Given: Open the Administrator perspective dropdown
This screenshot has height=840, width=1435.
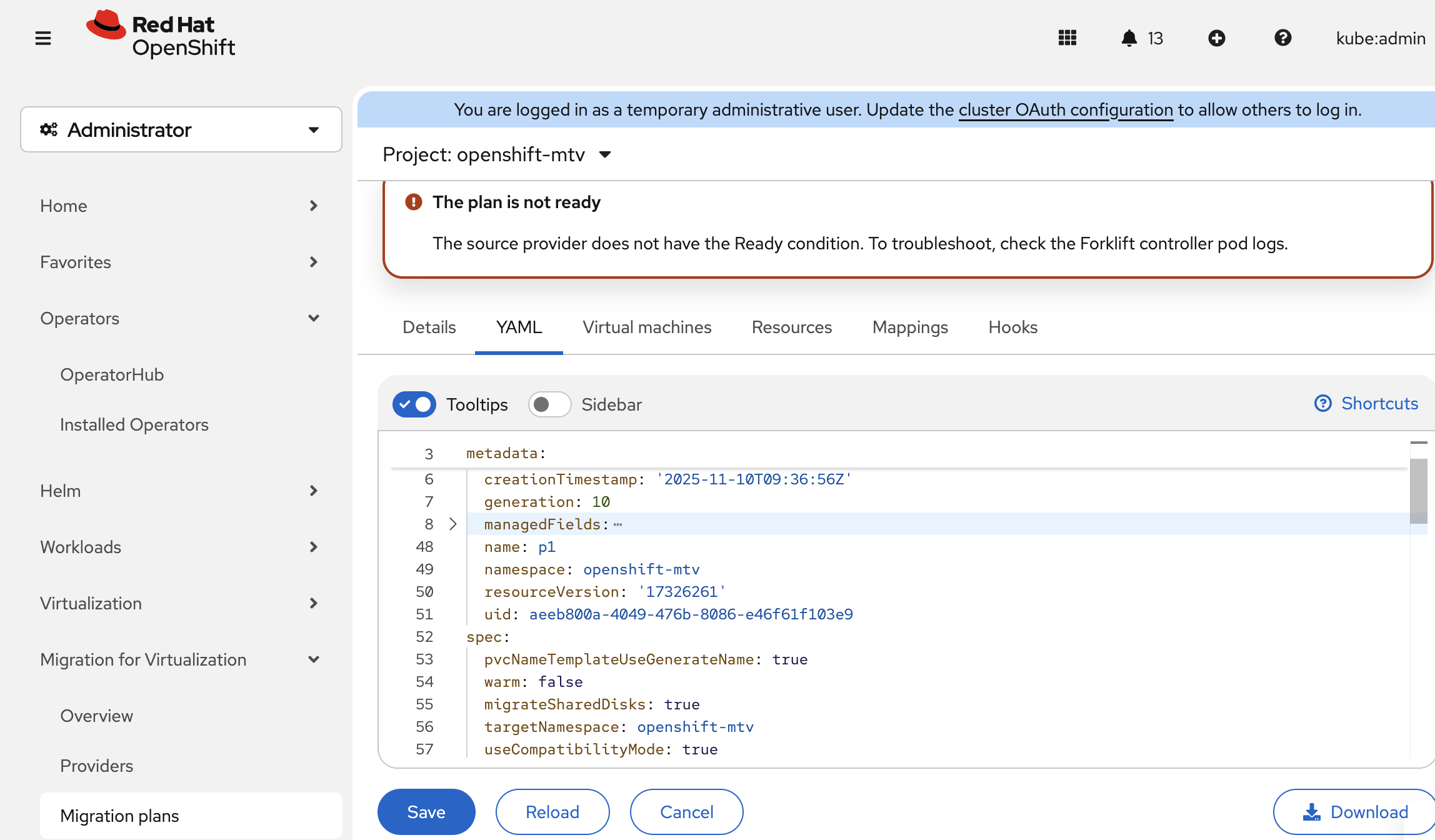Looking at the screenshot, I should coord(181,129).
